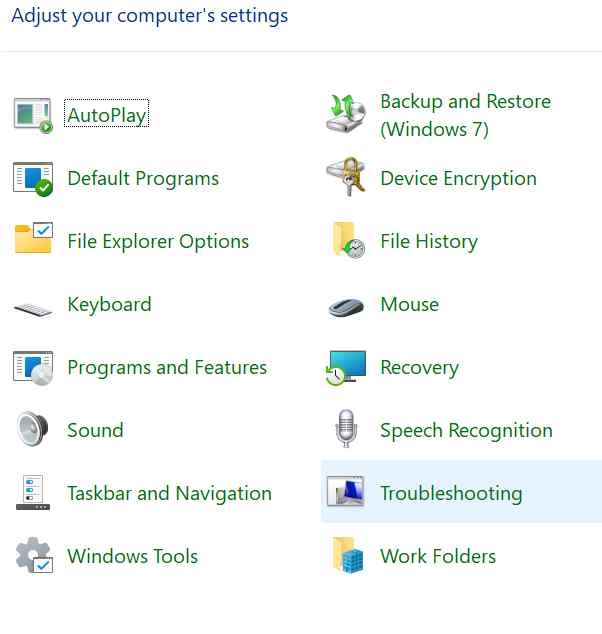Open Keyboard settings link
Screen dimensions: 602x634
(x=109, y=304)
